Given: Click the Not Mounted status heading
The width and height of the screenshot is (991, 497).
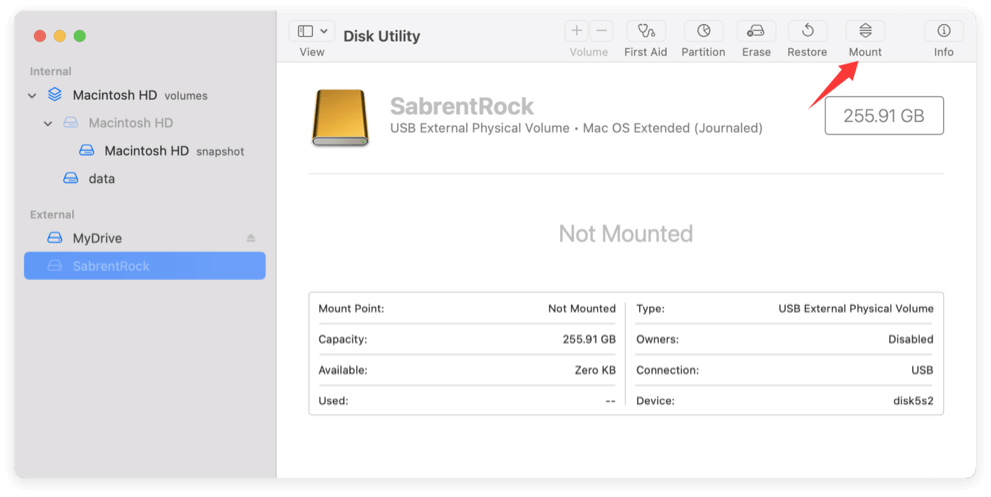Looking at the screenshot, I should click(x=626, y=234).
